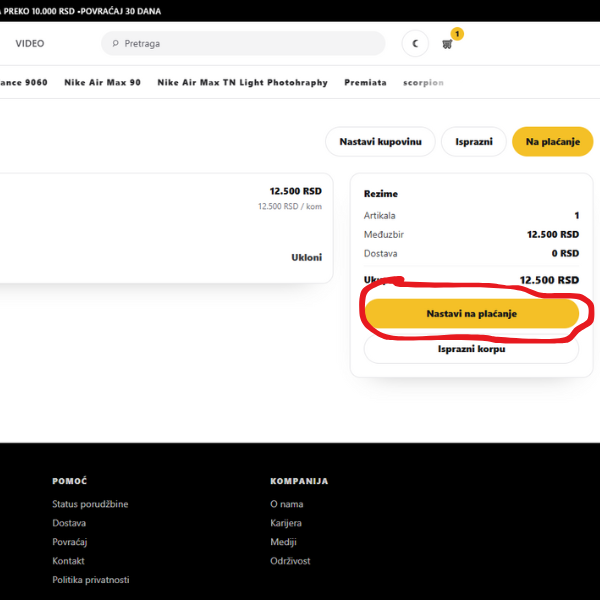Empty cart with Isprazni korpu
Viewport: 600px width, 600px height.
click(x=471, y=349)
